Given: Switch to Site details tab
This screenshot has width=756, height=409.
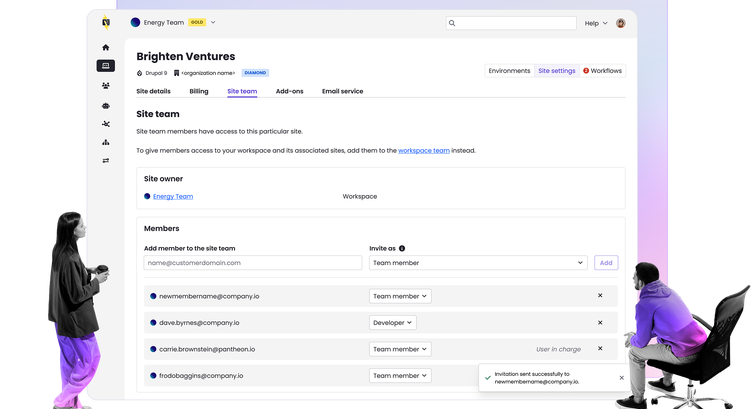Looking at the screenshot, I should click(153, 91).
